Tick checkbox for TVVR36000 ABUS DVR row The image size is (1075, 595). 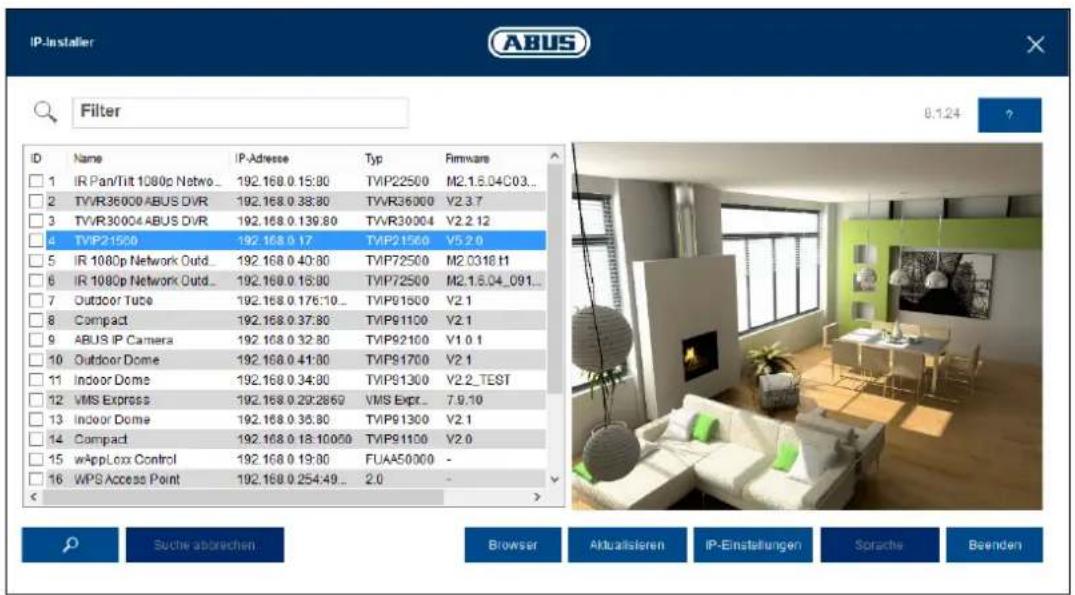point(36,202)
